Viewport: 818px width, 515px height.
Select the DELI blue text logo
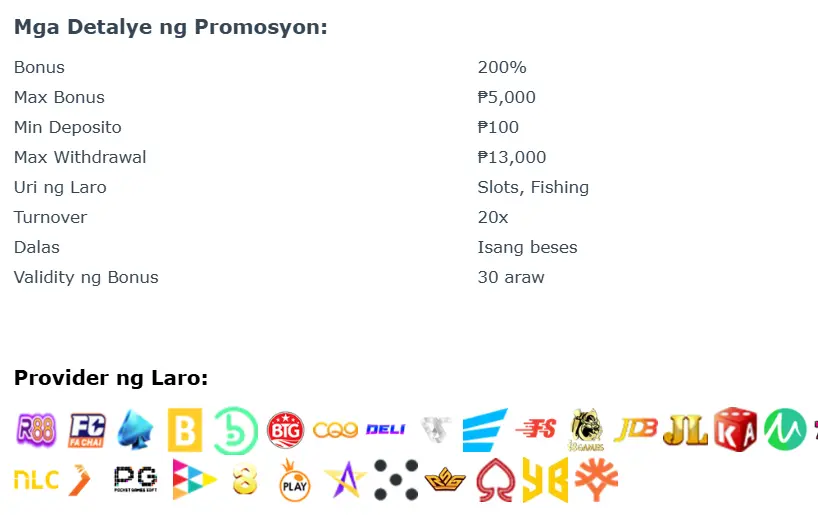[386, 429]
